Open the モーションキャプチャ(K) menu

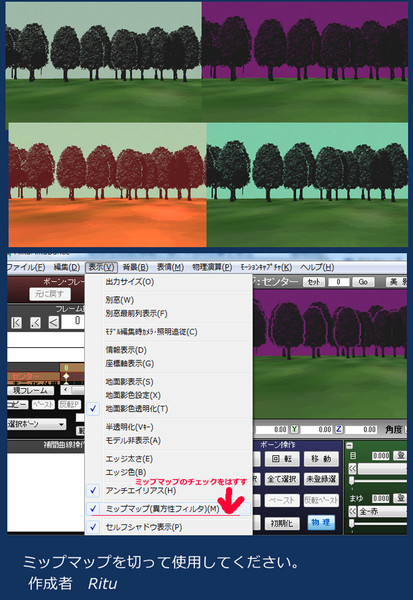pos(266,267)
